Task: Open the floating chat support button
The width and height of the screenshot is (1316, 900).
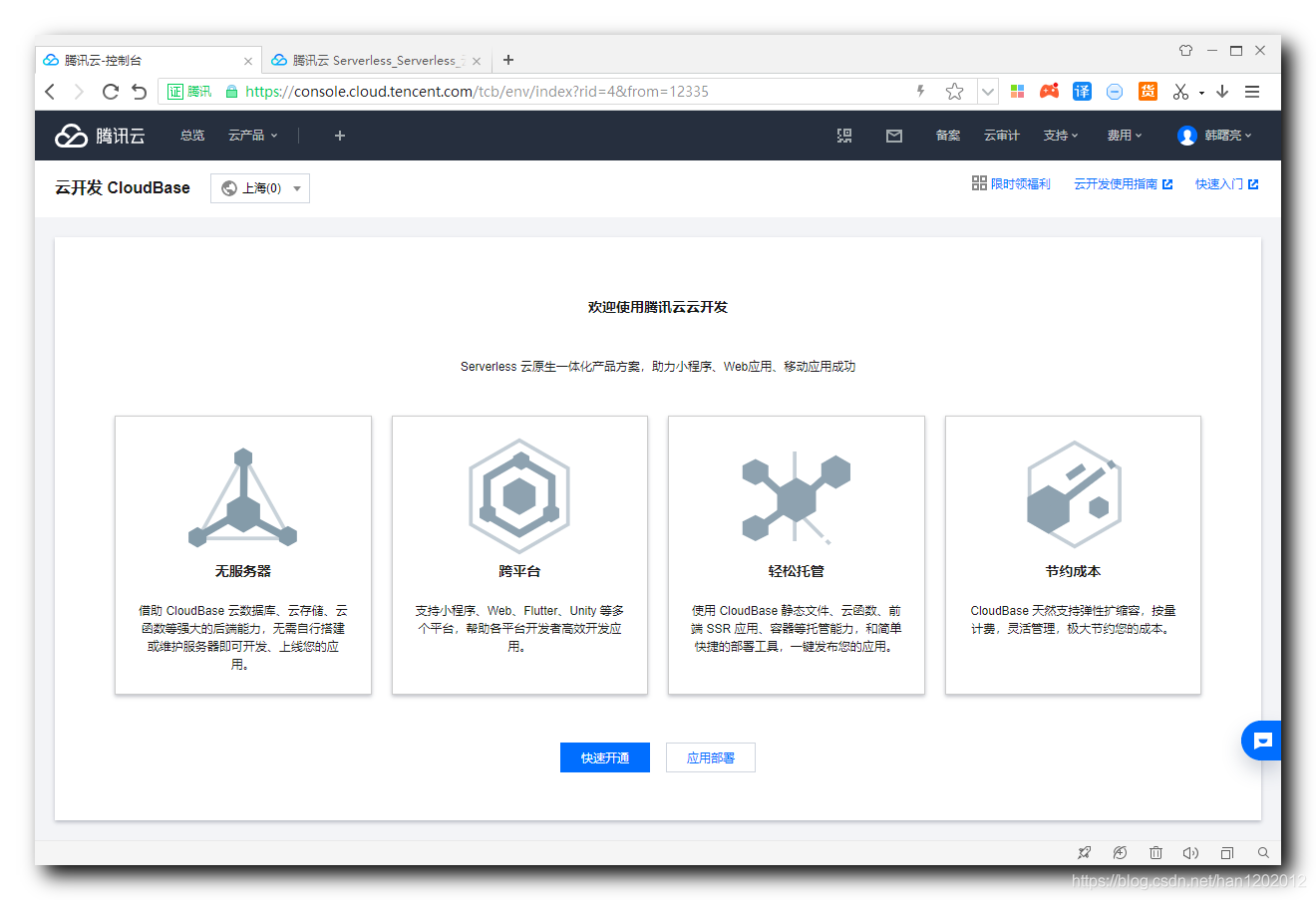Action: (x=1261, y=741)
